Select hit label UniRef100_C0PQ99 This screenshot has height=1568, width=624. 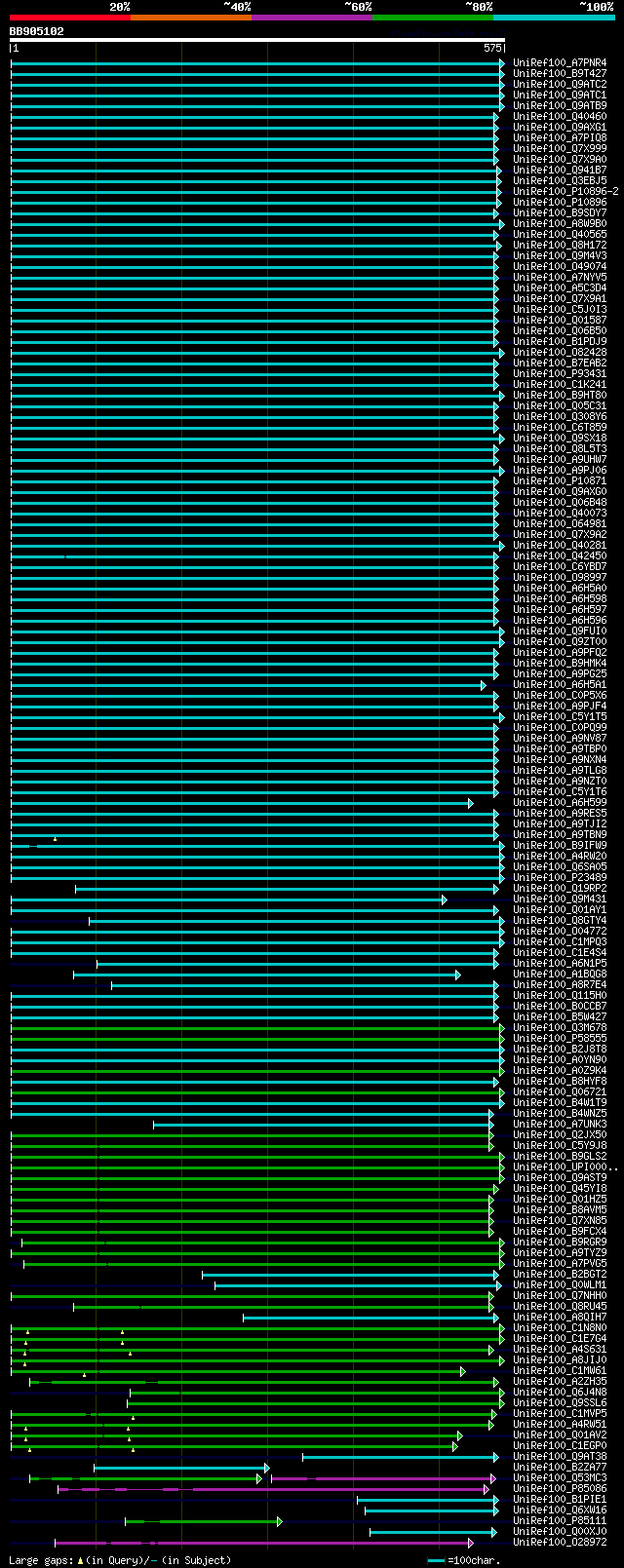[560, 728]
